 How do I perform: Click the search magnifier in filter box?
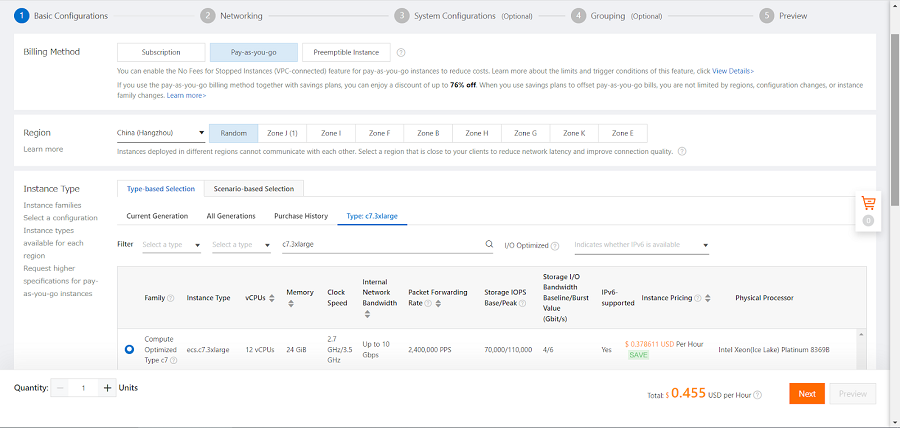point(489,244)
